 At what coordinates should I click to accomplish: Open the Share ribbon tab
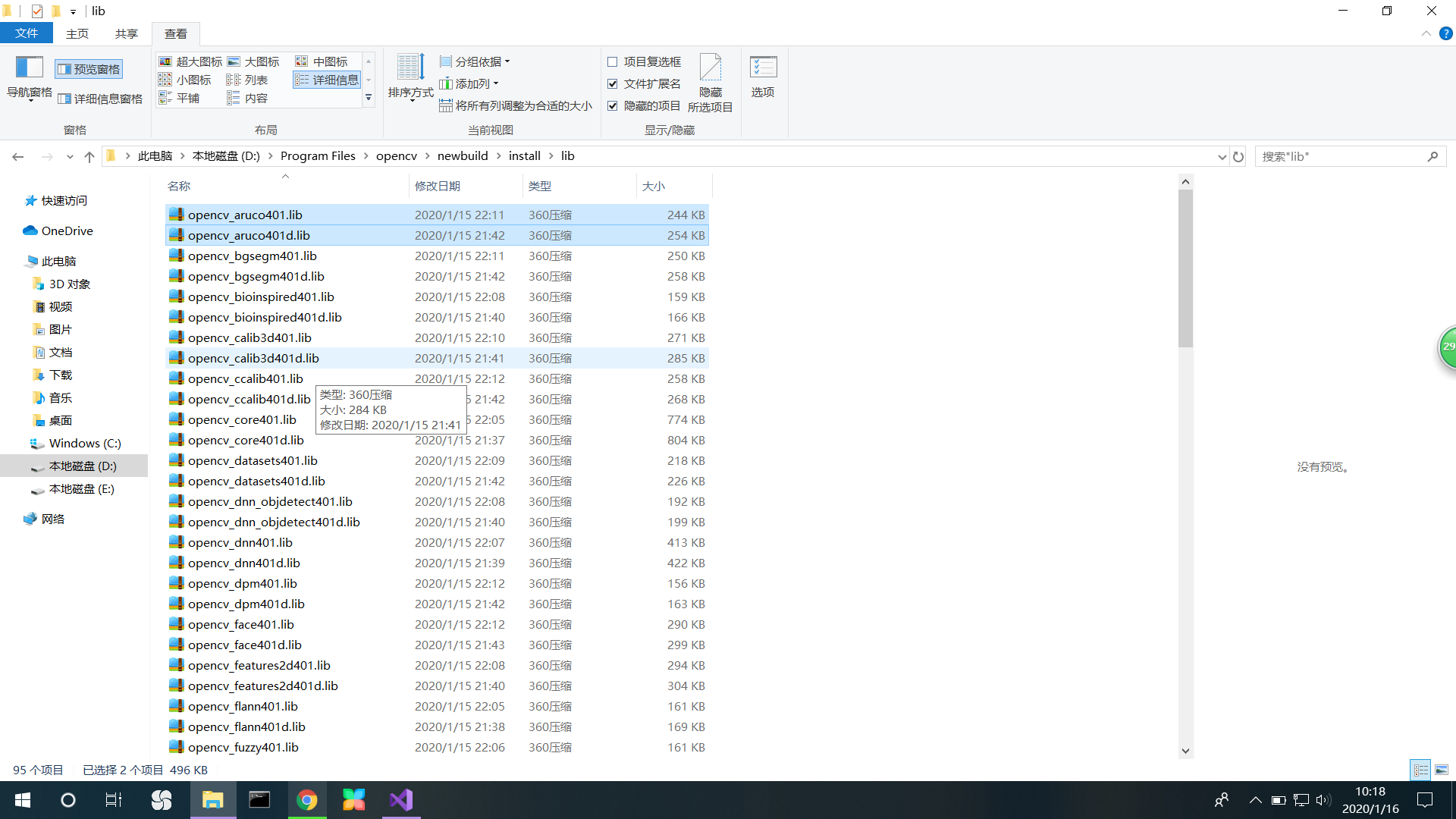click(126, 33)
